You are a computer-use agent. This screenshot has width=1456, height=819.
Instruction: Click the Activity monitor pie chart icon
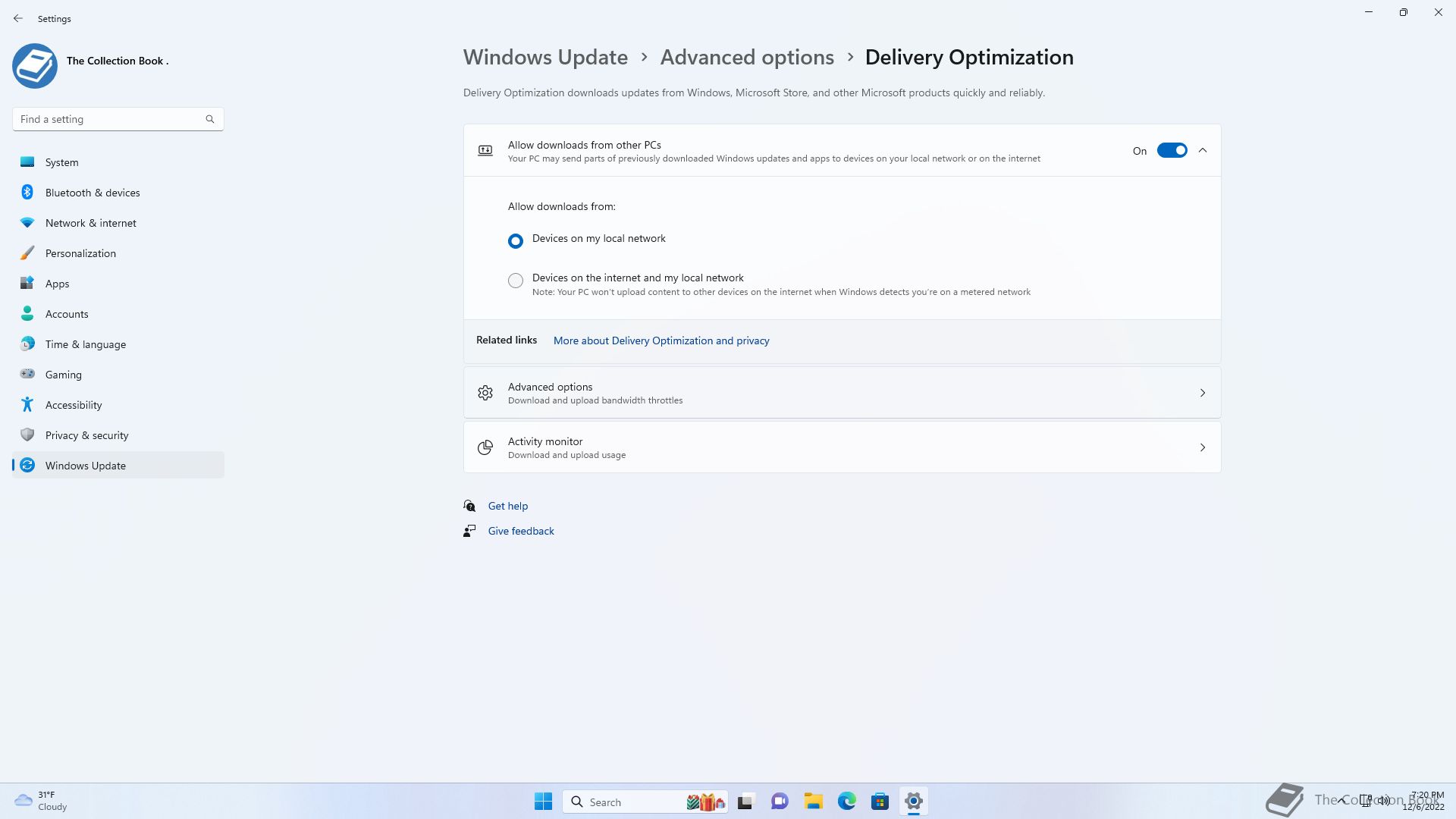click(x=485, y=447)
